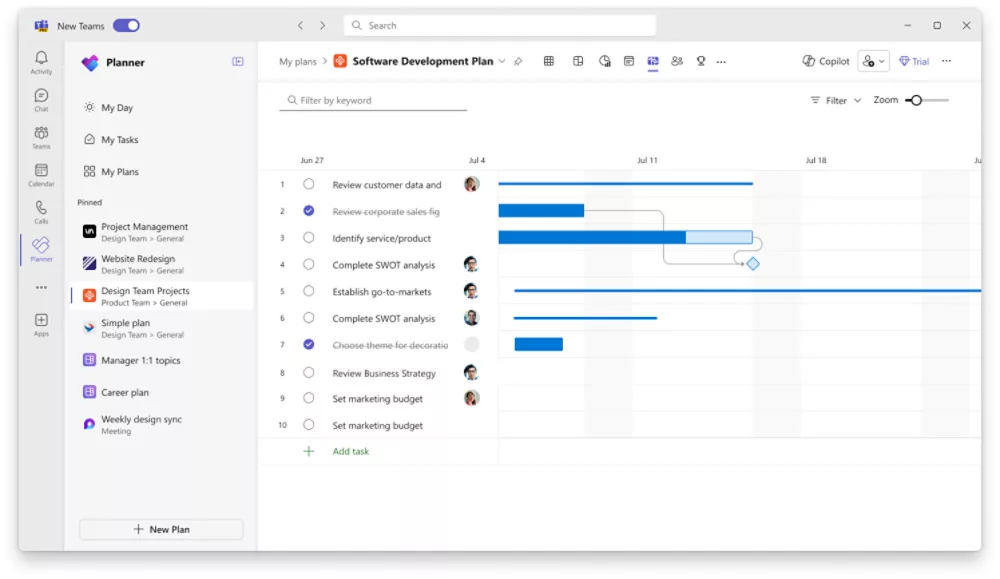Open the Apps store in the sidebar

[41, 324]
